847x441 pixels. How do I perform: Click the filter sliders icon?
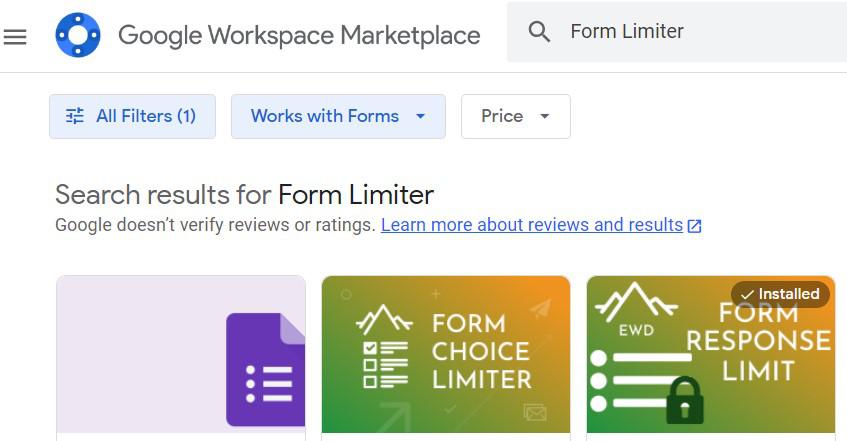tap(75, 116)
